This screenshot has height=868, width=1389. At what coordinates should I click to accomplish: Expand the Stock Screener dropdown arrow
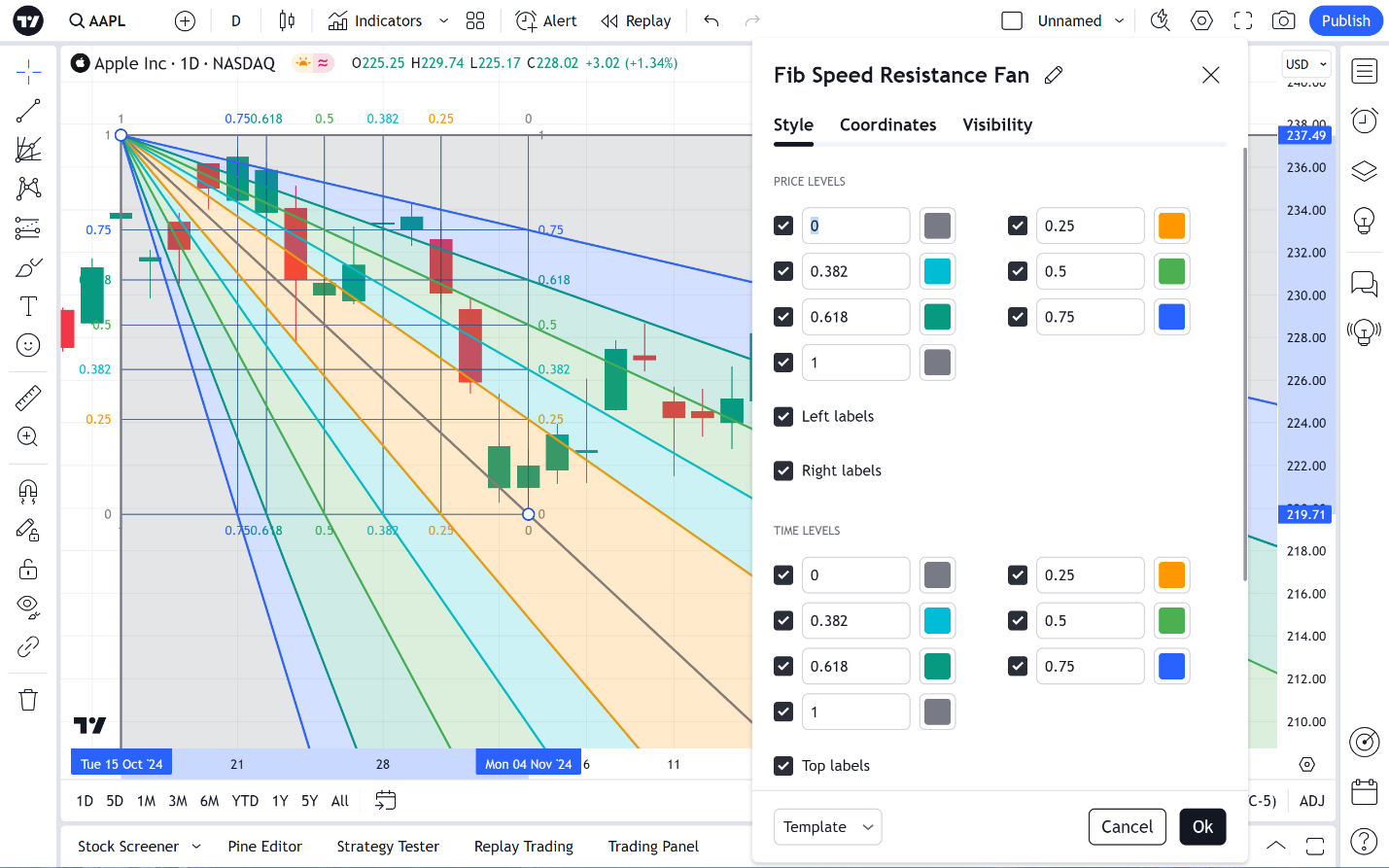click(196, 847)
